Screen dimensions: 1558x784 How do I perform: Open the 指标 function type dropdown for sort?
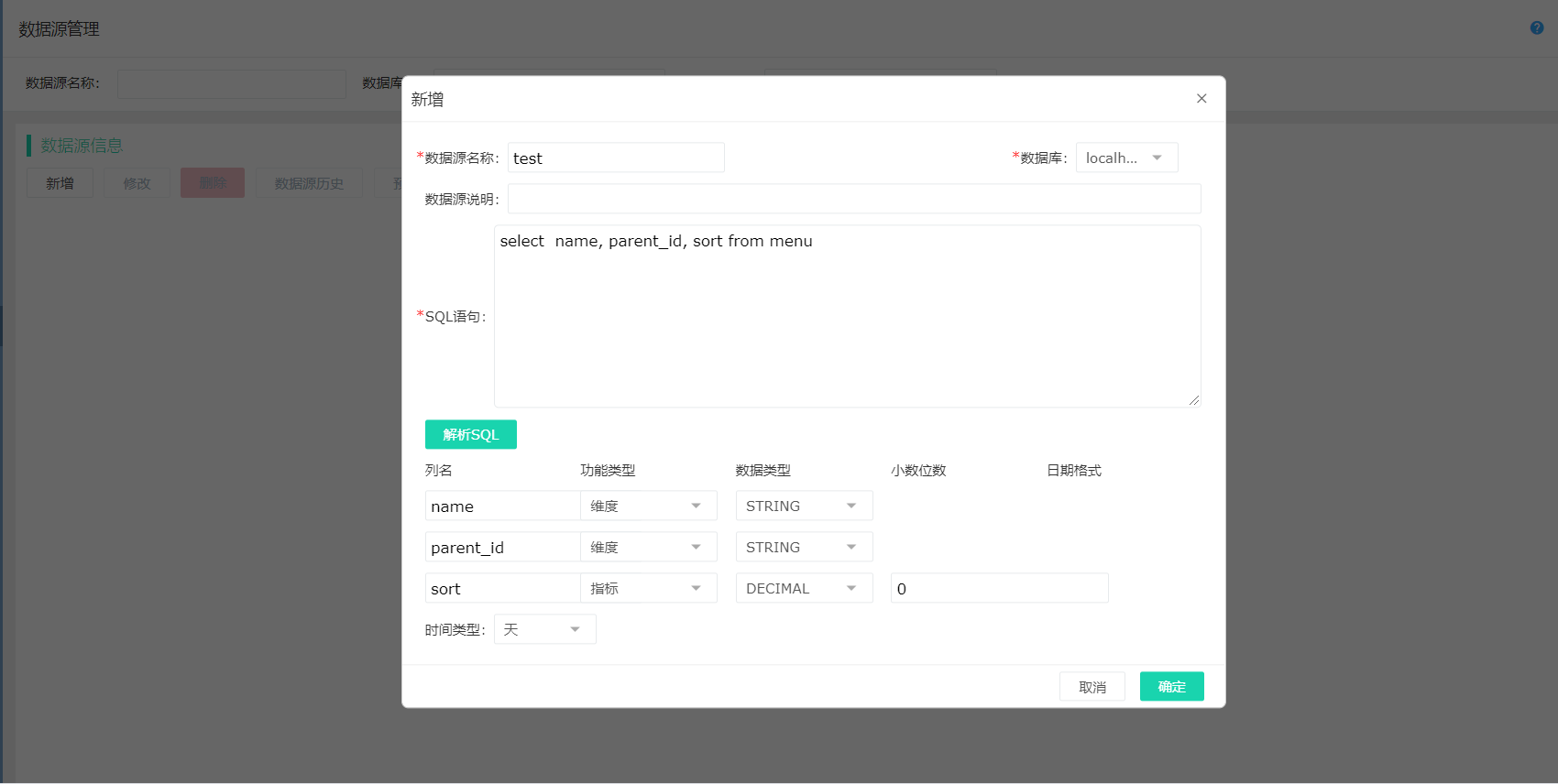tap(649, 588)
